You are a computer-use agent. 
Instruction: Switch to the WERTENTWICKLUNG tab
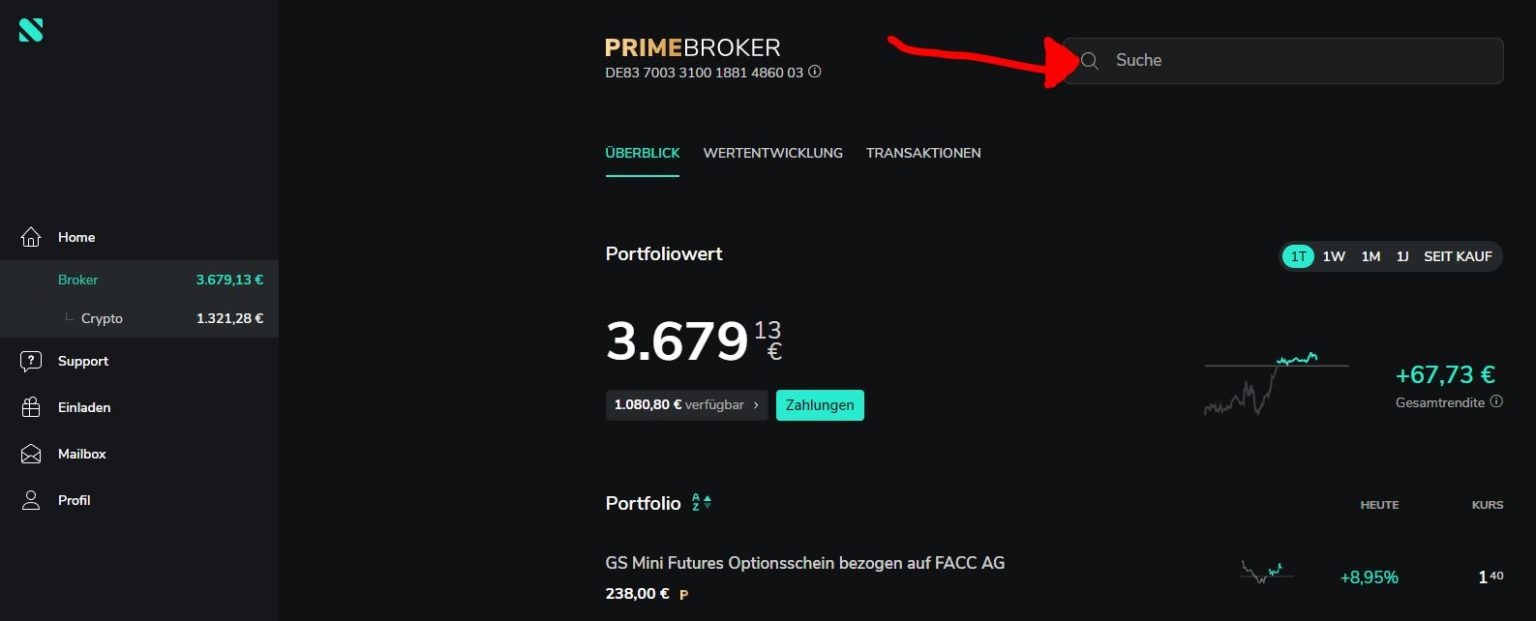(773, 153)
